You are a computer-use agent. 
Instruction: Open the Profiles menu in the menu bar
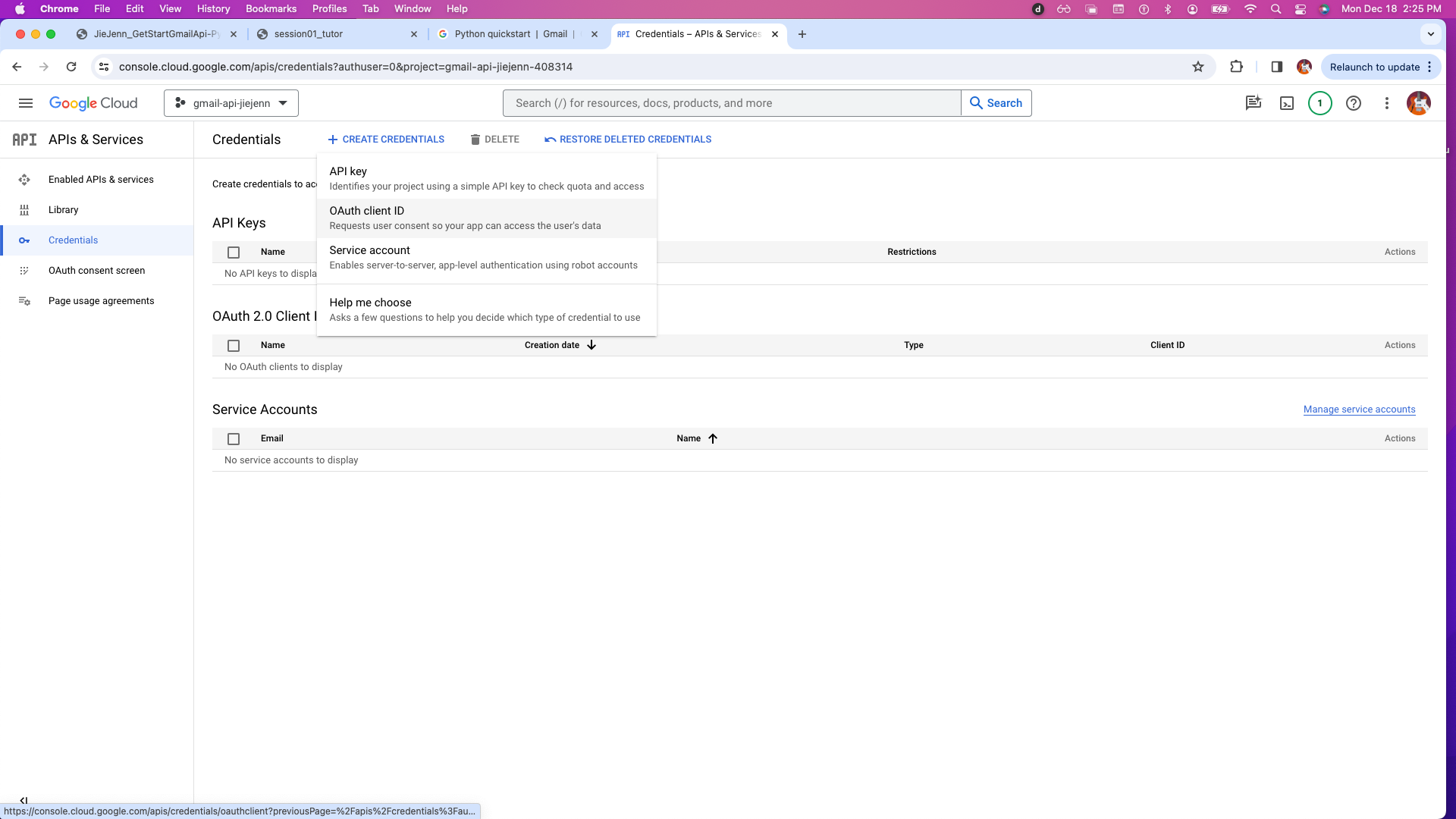(329, 9)
